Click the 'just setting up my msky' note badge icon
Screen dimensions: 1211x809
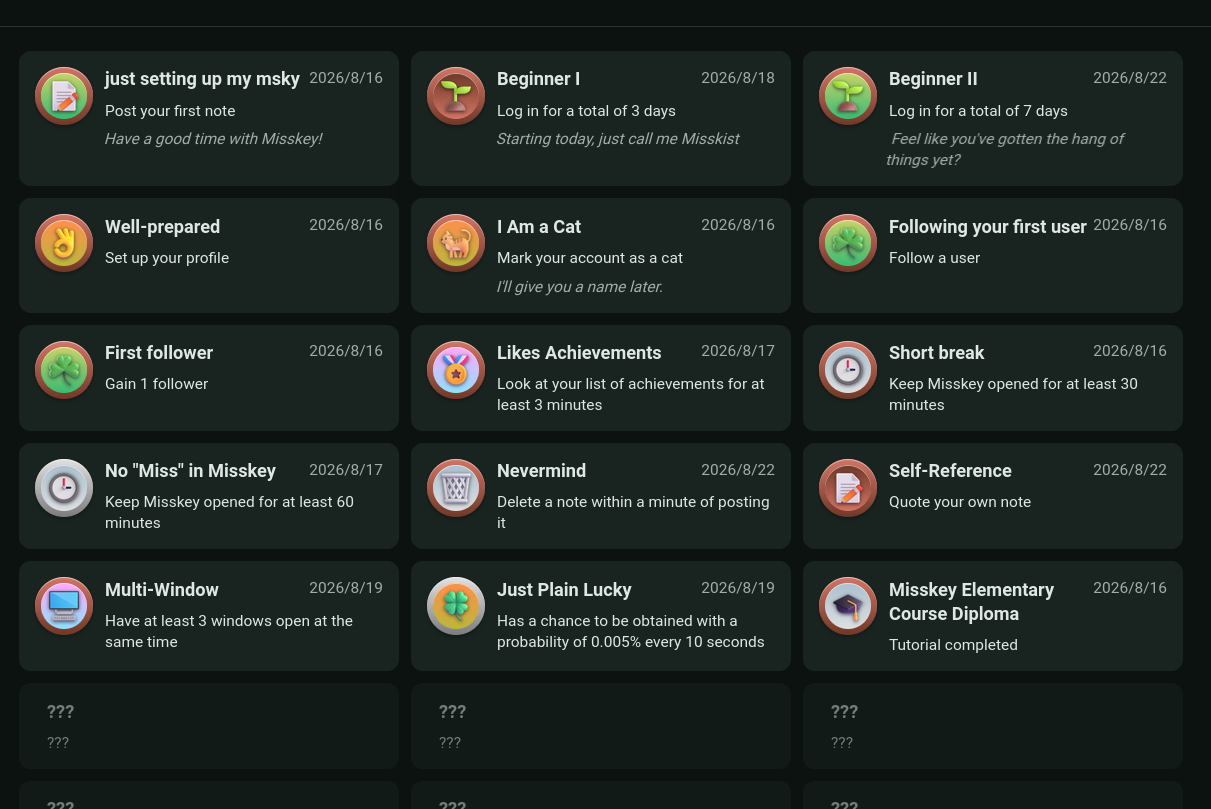point(64,96)
